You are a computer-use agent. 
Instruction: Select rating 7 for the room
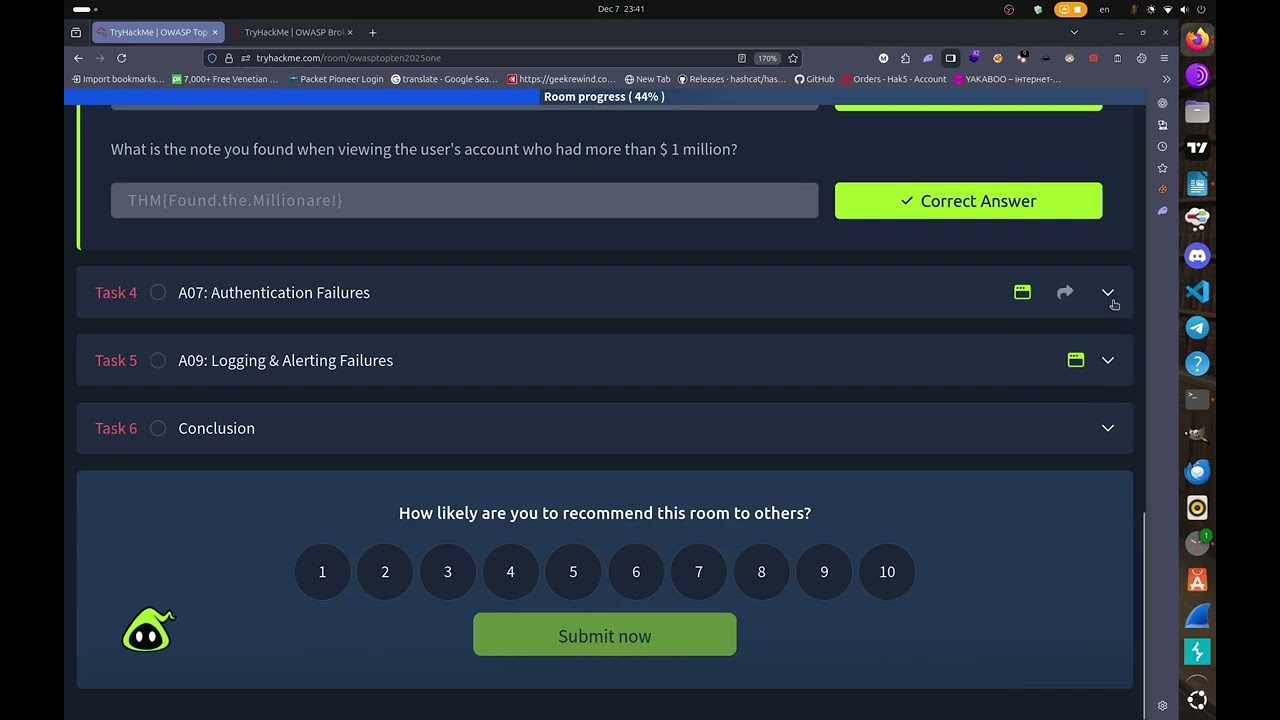(699, 572)
